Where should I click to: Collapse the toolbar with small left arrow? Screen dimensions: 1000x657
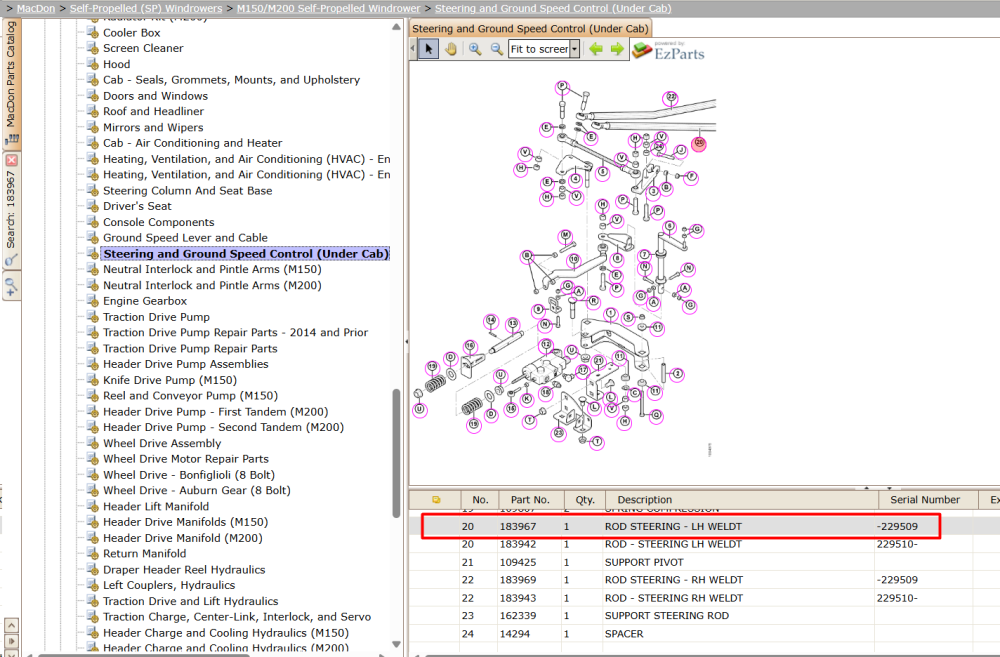click(x=413, y=49)
